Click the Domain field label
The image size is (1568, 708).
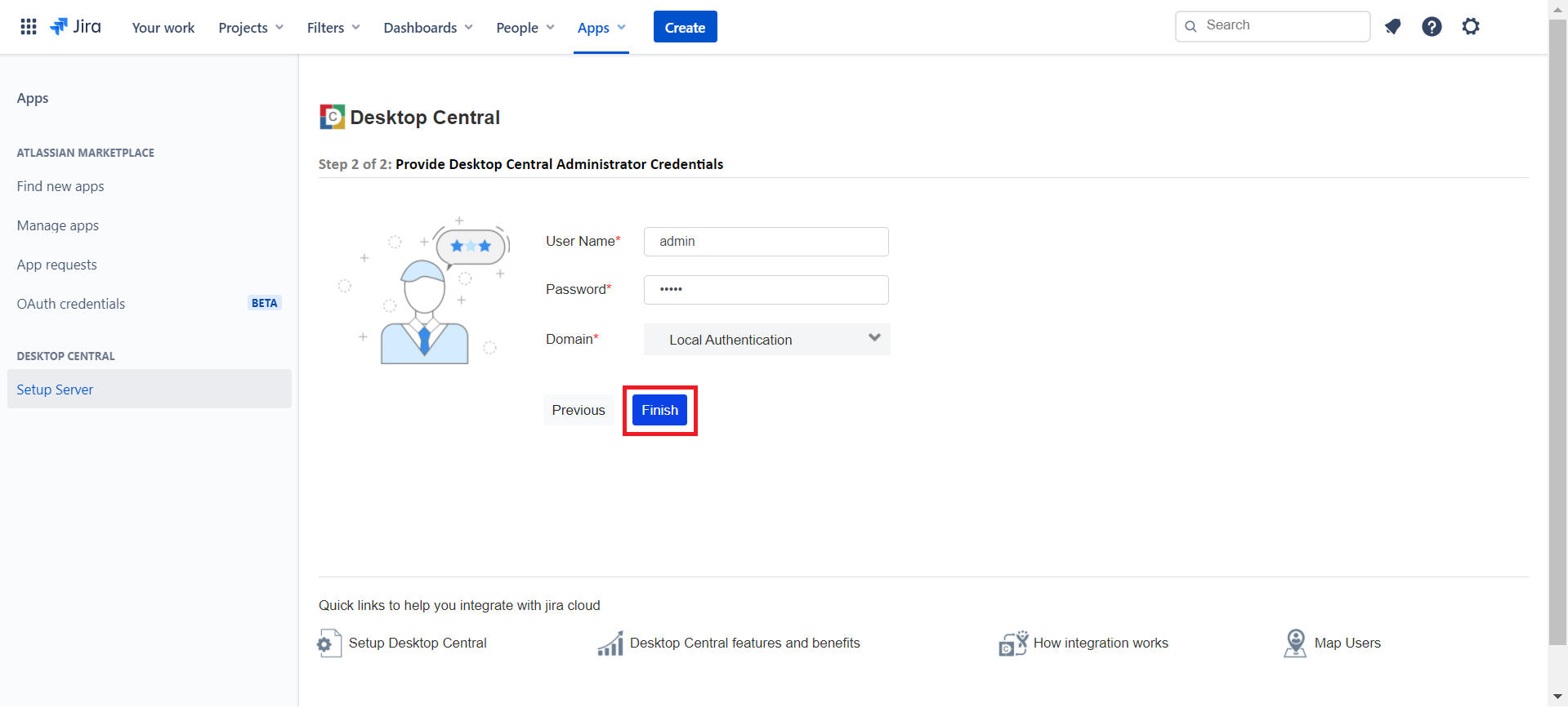[x=572, y=339]
